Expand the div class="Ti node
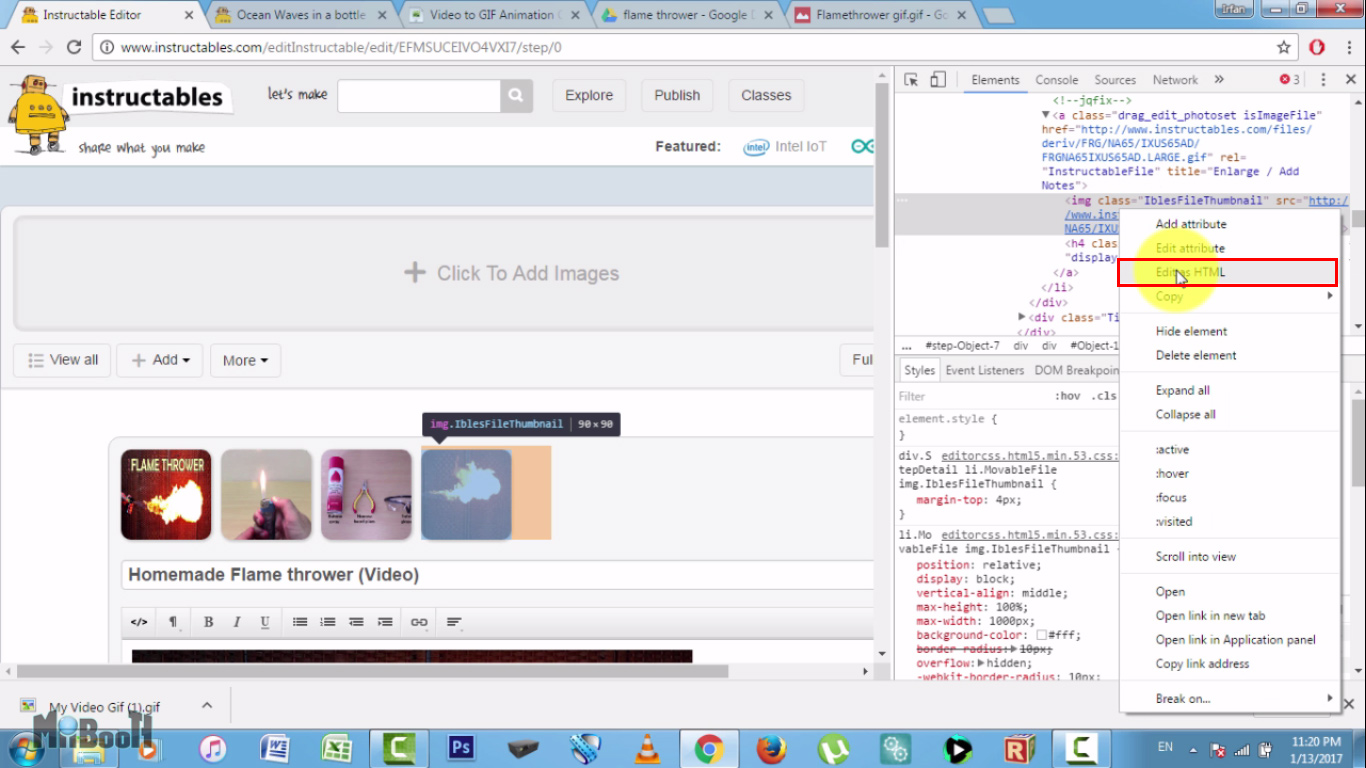 (x=1021, y=317)
